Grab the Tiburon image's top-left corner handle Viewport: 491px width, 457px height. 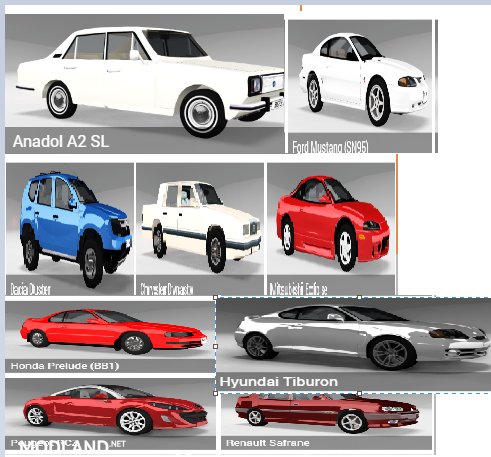[216, 297]
